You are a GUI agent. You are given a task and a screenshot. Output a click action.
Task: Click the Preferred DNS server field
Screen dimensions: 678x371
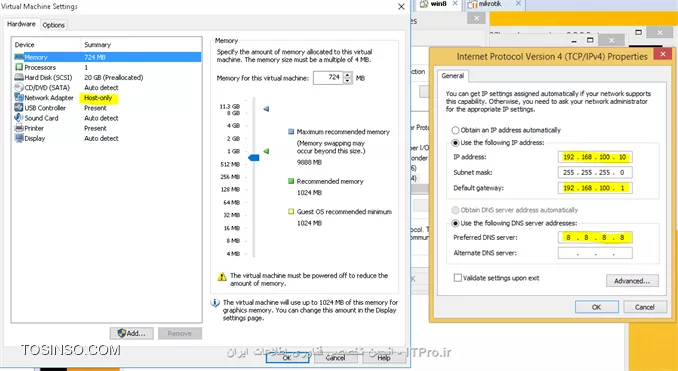595,237
